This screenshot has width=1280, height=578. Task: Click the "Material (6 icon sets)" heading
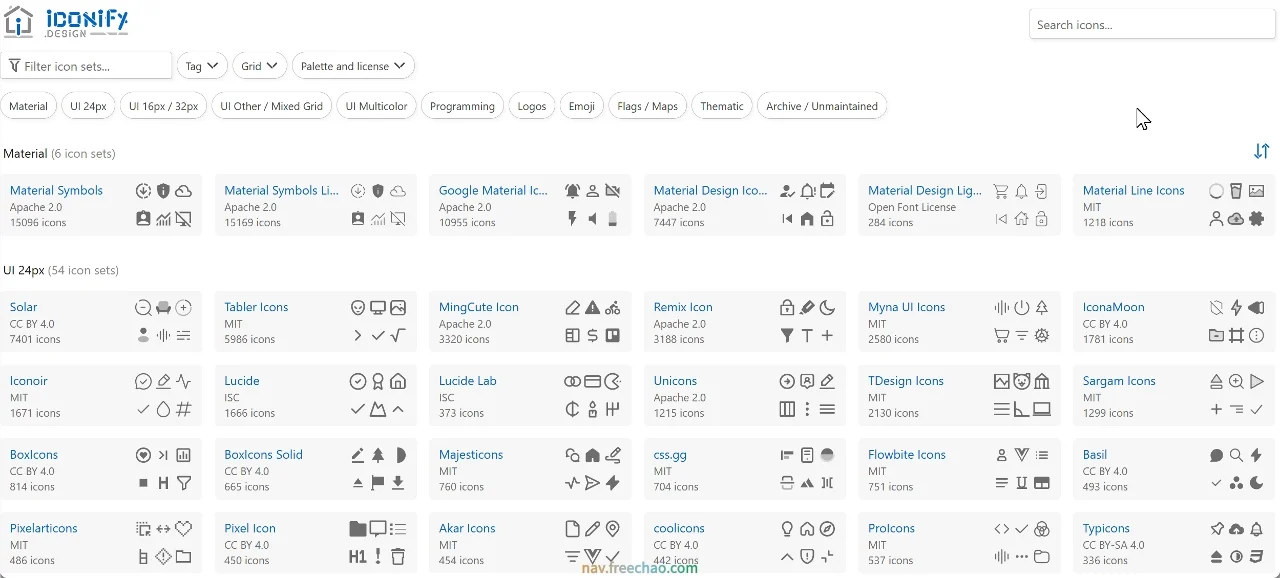click(59, 153)
